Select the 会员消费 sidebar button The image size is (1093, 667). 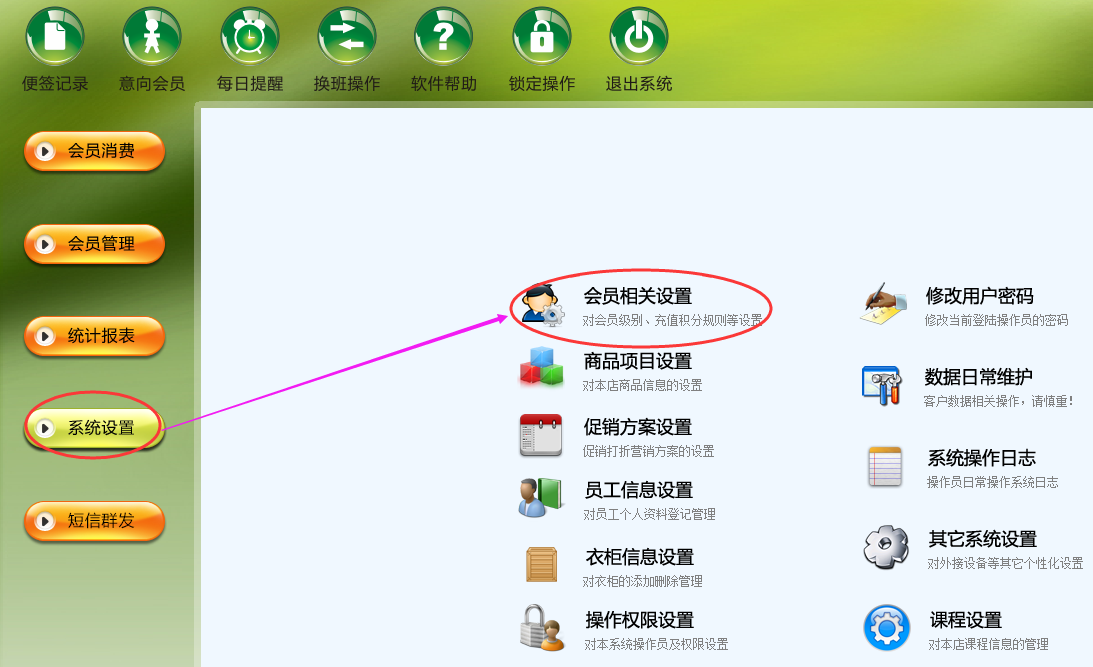coord(94,151)
